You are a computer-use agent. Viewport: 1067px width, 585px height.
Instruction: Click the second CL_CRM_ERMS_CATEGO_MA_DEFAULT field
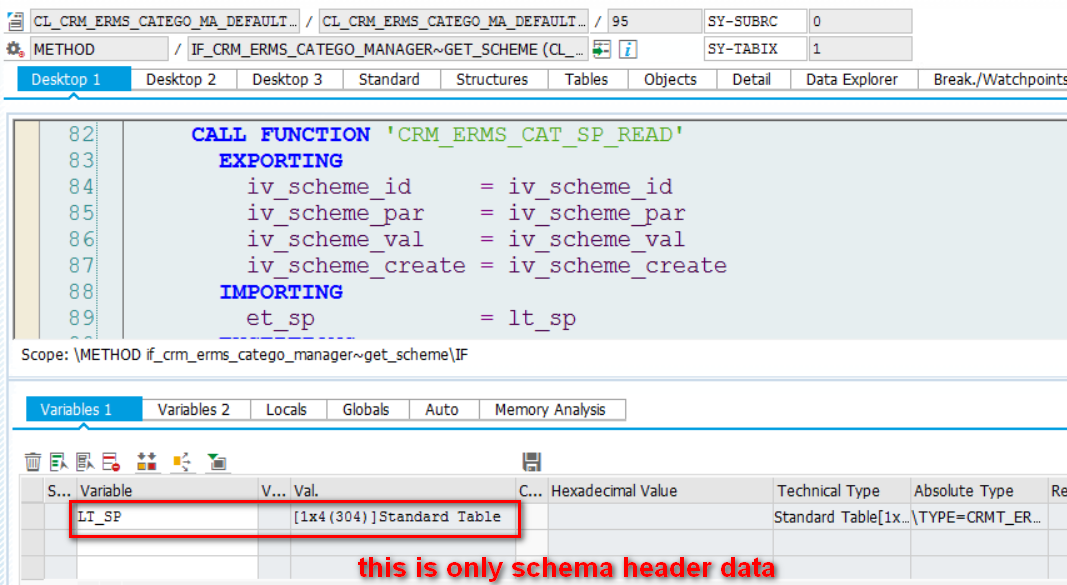coord(453,22)
